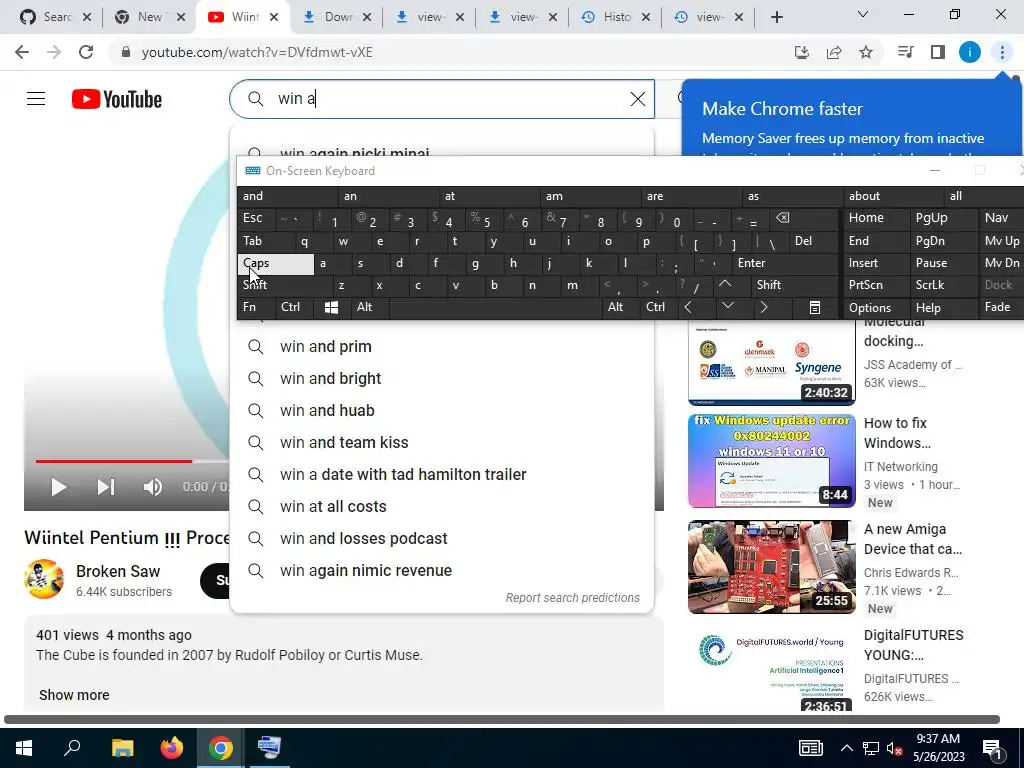Switch to the New Tab tab
This screenshot has height=768, width=1024.
click(x=149, y=17)
